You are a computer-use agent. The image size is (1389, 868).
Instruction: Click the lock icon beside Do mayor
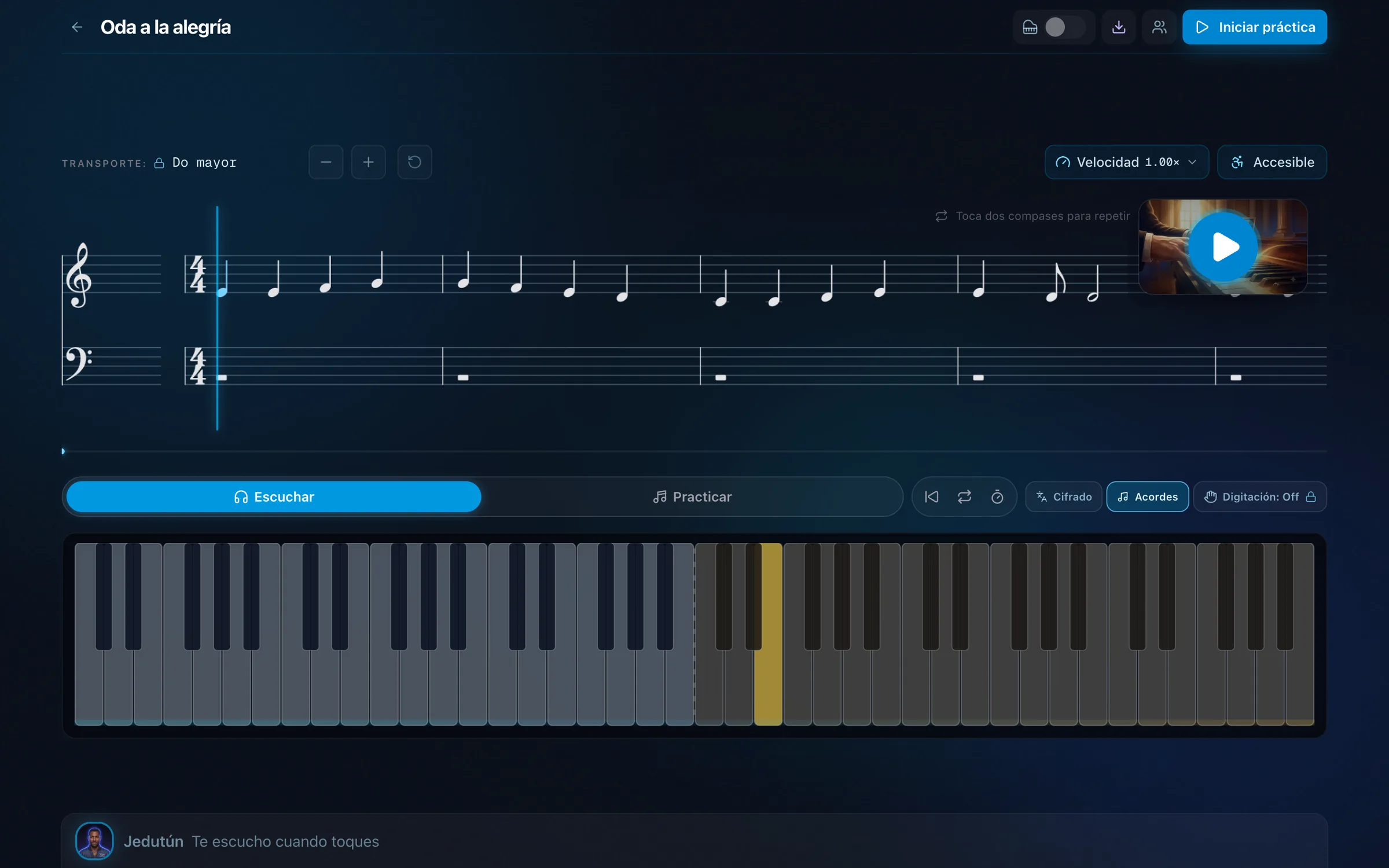[159, 163]
